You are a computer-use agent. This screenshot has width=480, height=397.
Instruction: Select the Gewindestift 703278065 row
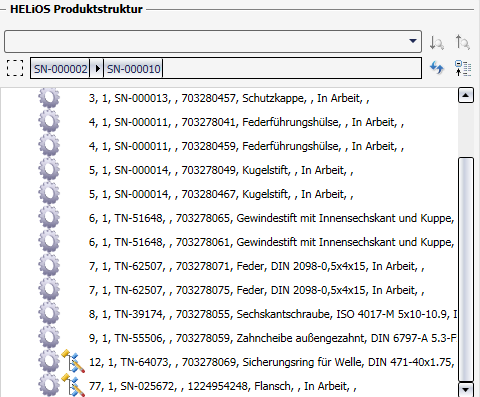click(x=272, y=218)
